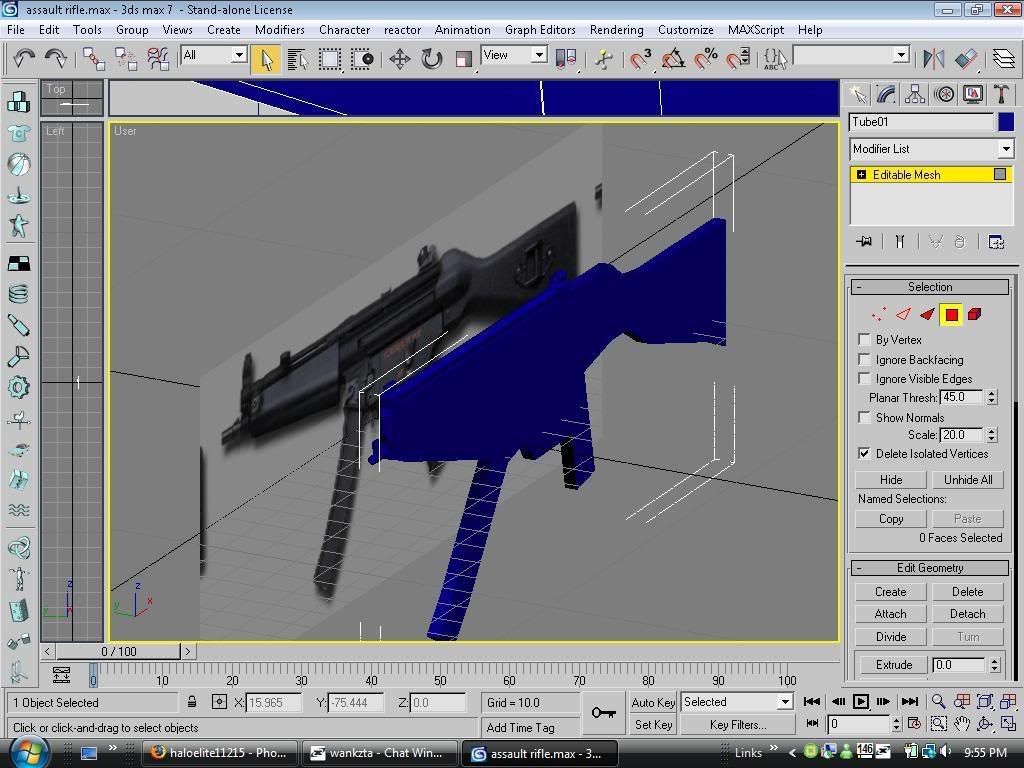
Task: Open the Rendering menu
Action: pos(616,30)
